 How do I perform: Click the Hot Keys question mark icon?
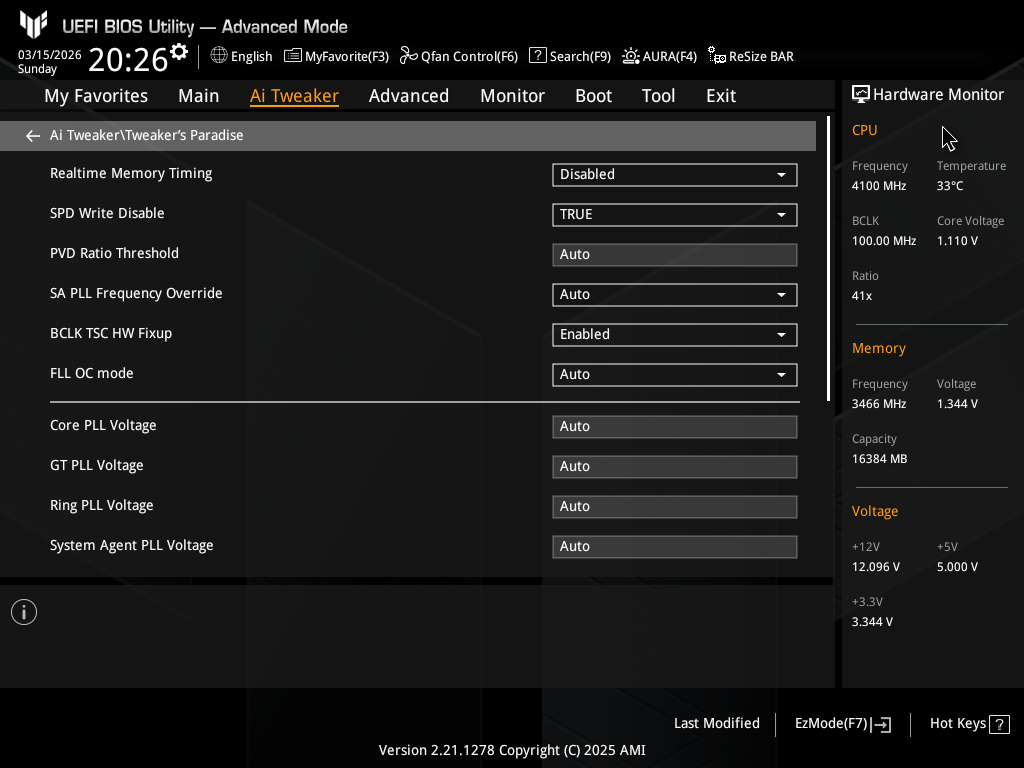tap(999, 724)
